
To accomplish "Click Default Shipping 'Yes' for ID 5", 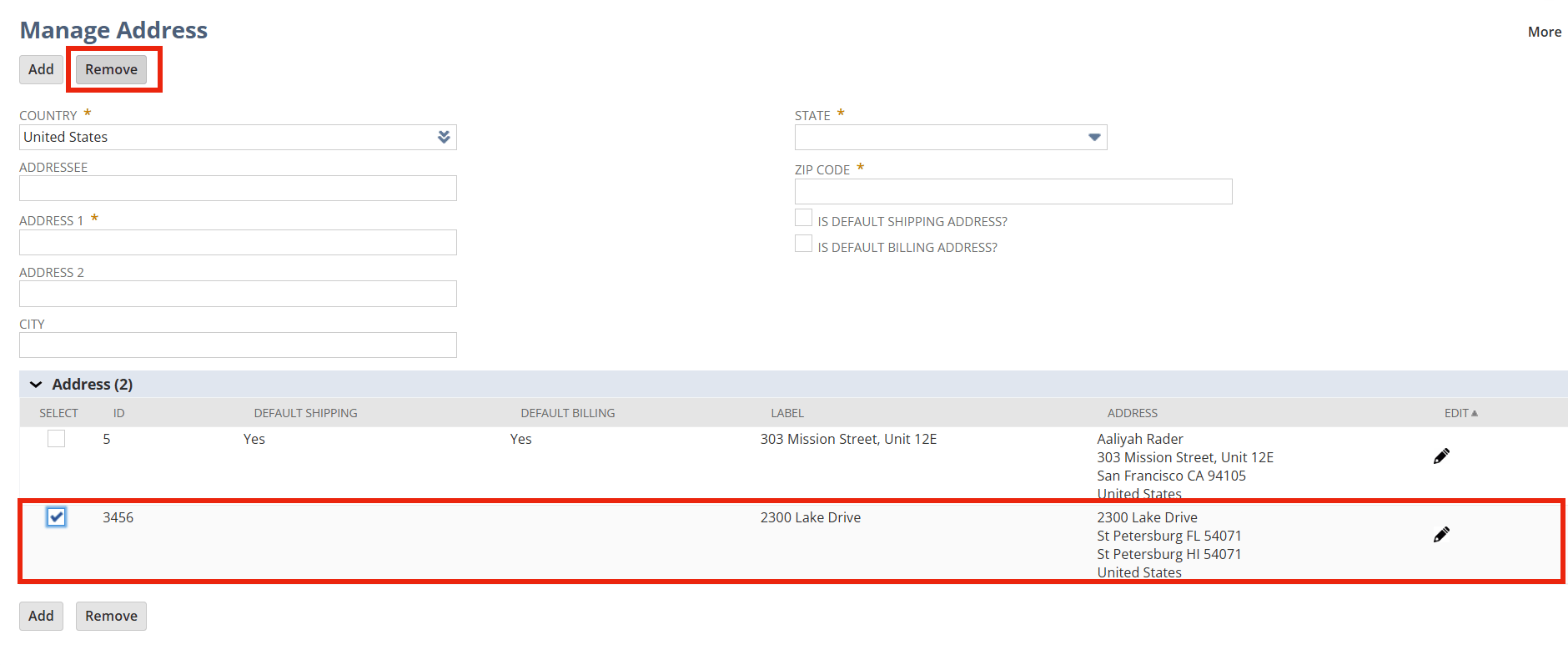I will (x=254, y=439).
